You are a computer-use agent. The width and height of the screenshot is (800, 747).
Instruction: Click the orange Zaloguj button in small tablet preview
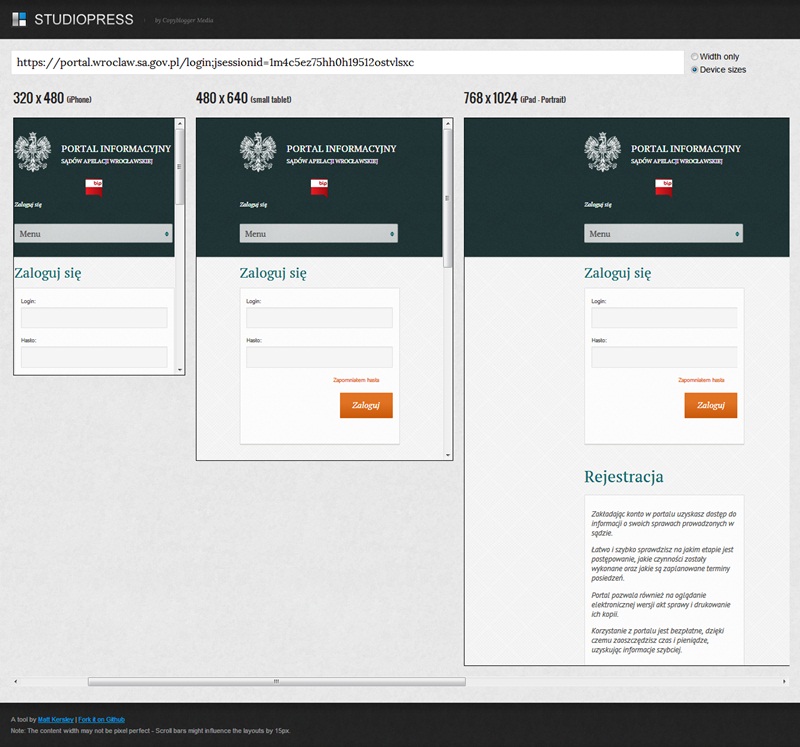pyautogui.click(x=366, y=405)
